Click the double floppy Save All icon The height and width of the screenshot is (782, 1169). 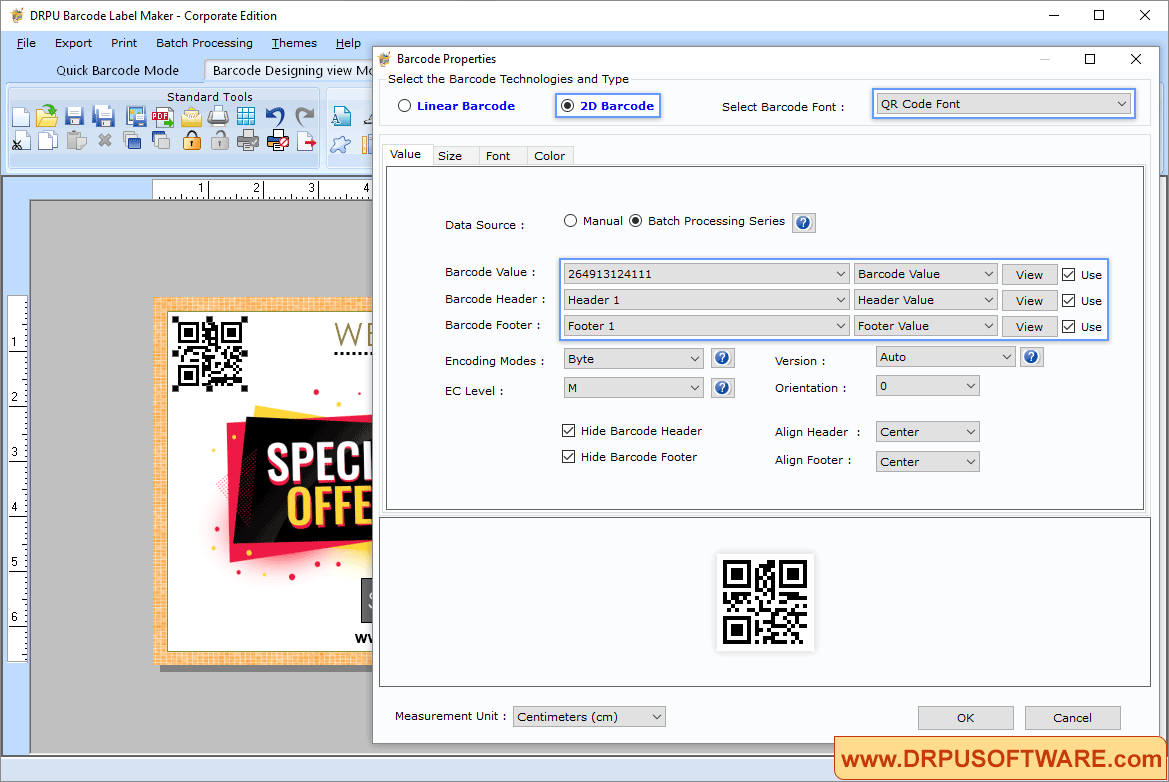(103, 116)
